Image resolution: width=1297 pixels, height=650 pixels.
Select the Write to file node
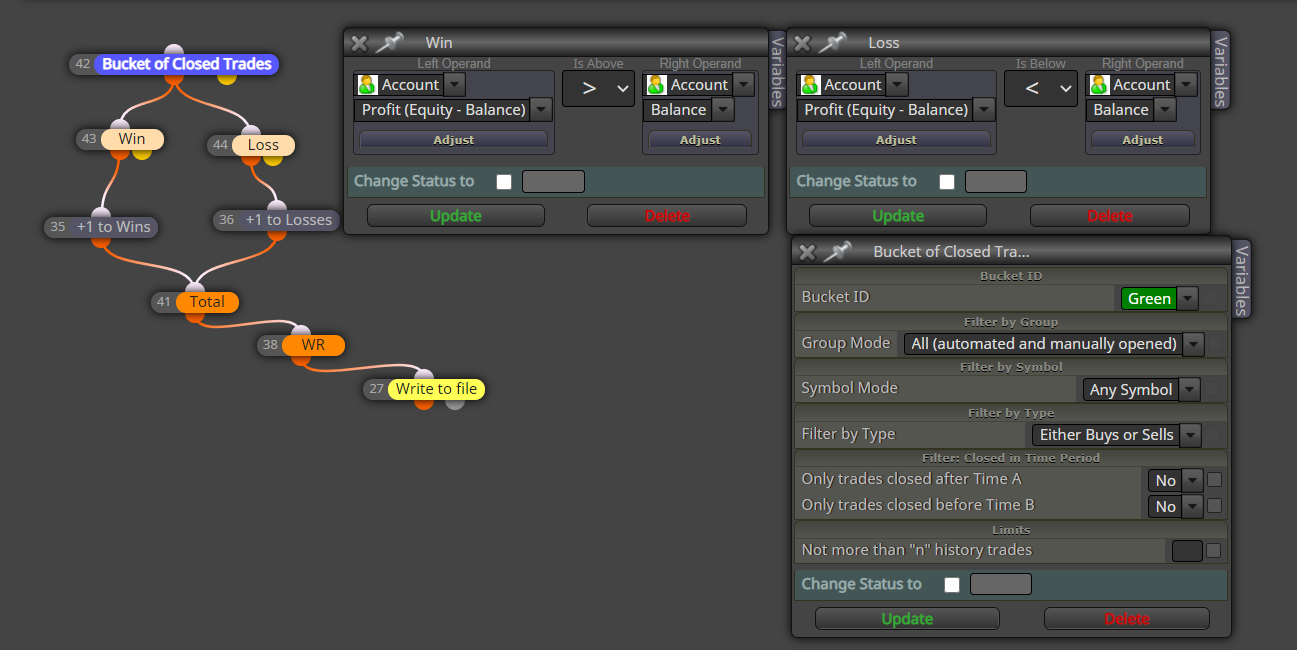pyautogui.click(x=436, y=389)
